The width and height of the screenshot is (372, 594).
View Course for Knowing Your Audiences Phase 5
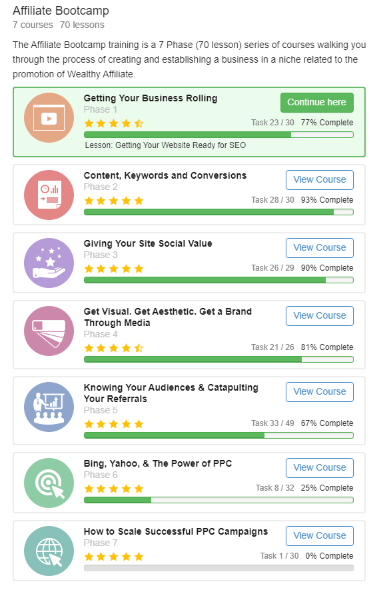tap(320, 392)
